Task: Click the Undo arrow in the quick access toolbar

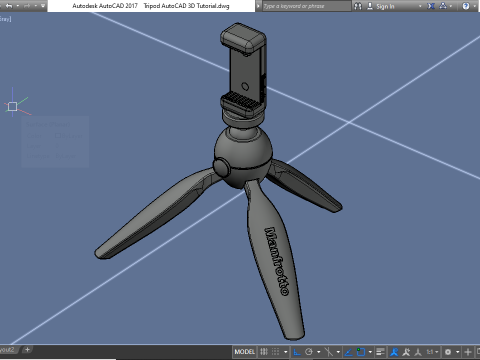Action: pos(9,6)
